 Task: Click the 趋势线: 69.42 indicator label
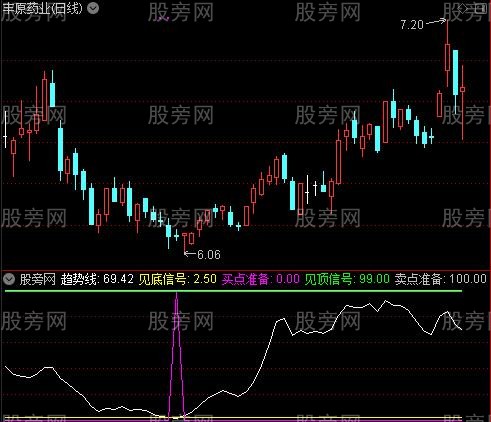(97, 279)
